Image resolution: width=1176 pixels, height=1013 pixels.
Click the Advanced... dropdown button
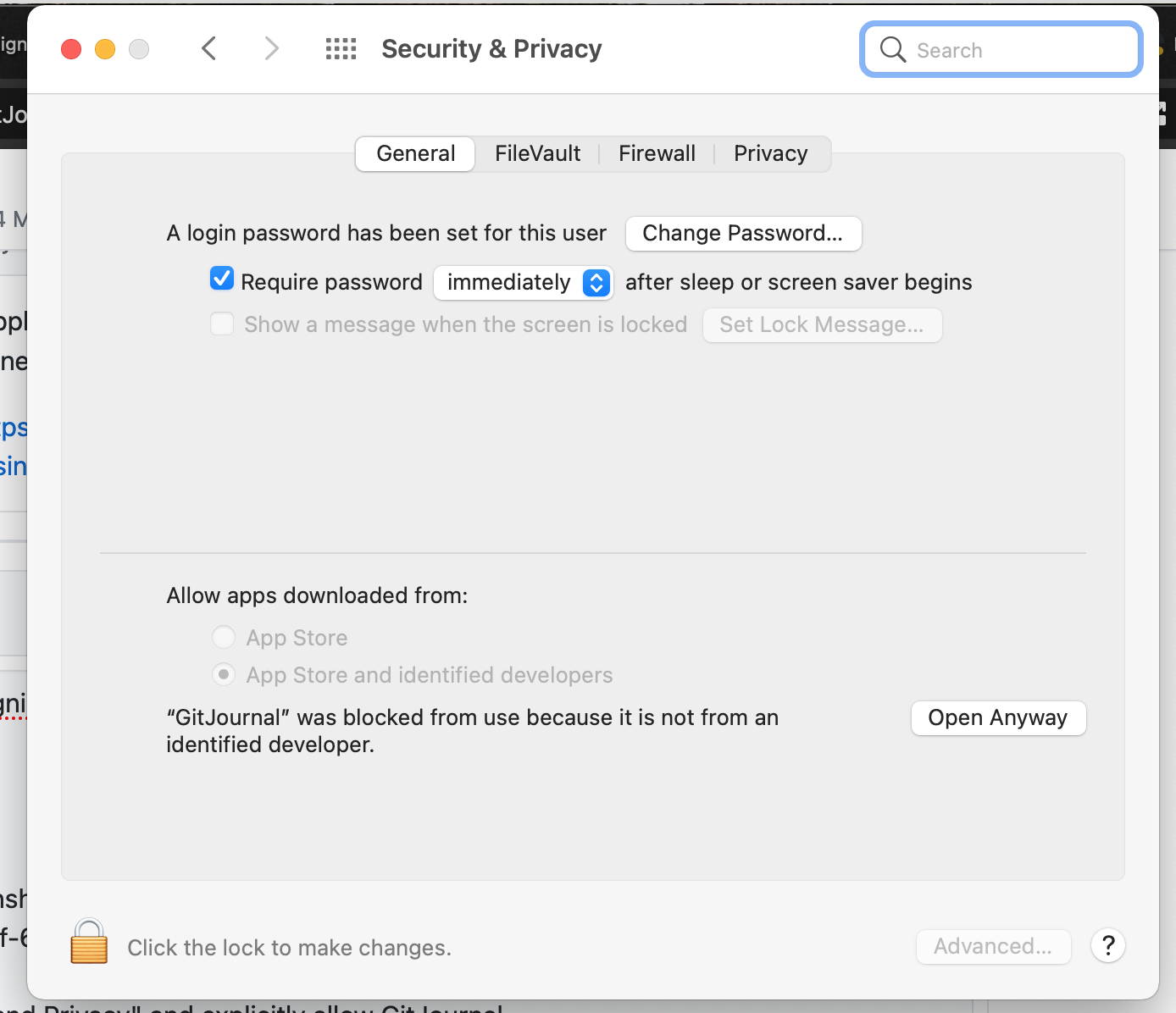tap(993, 946)
